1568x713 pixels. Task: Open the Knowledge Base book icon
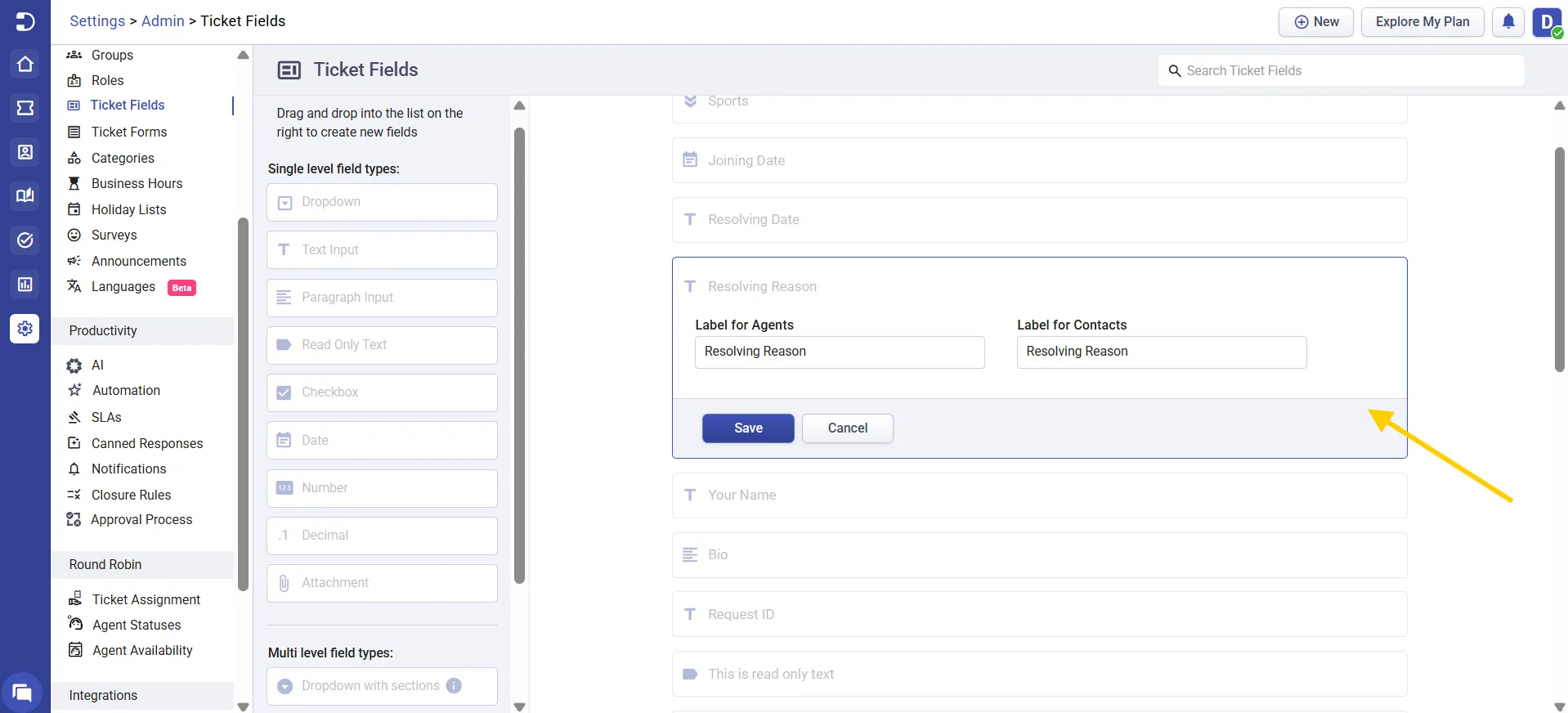[25, 195]
